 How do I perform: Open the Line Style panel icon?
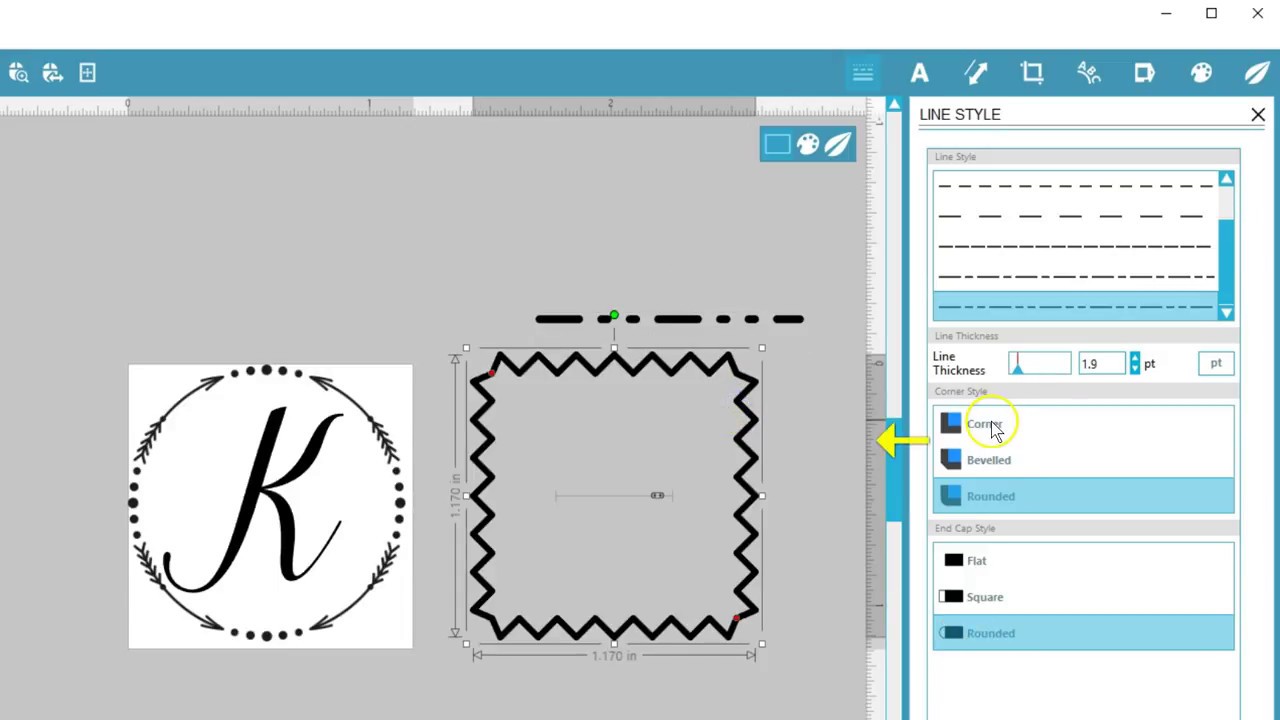coord(863,73)
